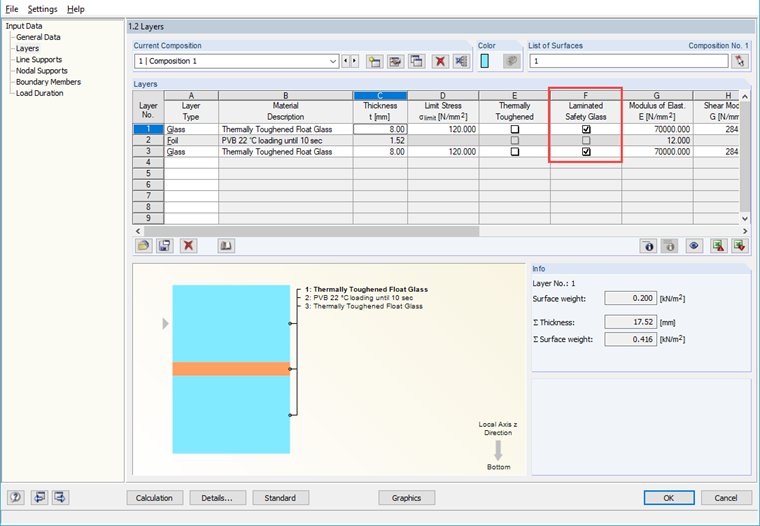Open material library book icon
This screenshot has height=526, width=760.
tap(226, 246)
